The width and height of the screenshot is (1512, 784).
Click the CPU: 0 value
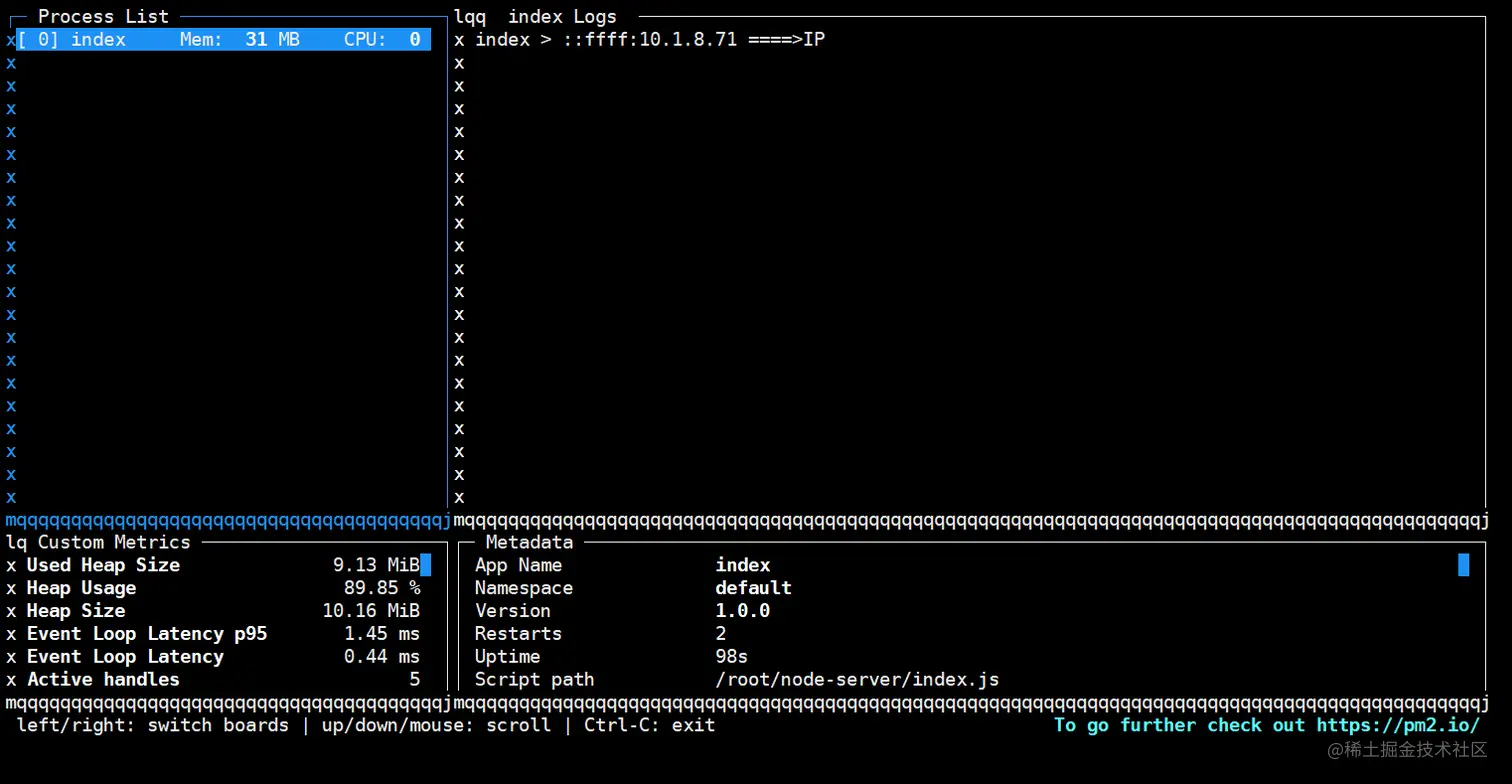coord(382,40)
